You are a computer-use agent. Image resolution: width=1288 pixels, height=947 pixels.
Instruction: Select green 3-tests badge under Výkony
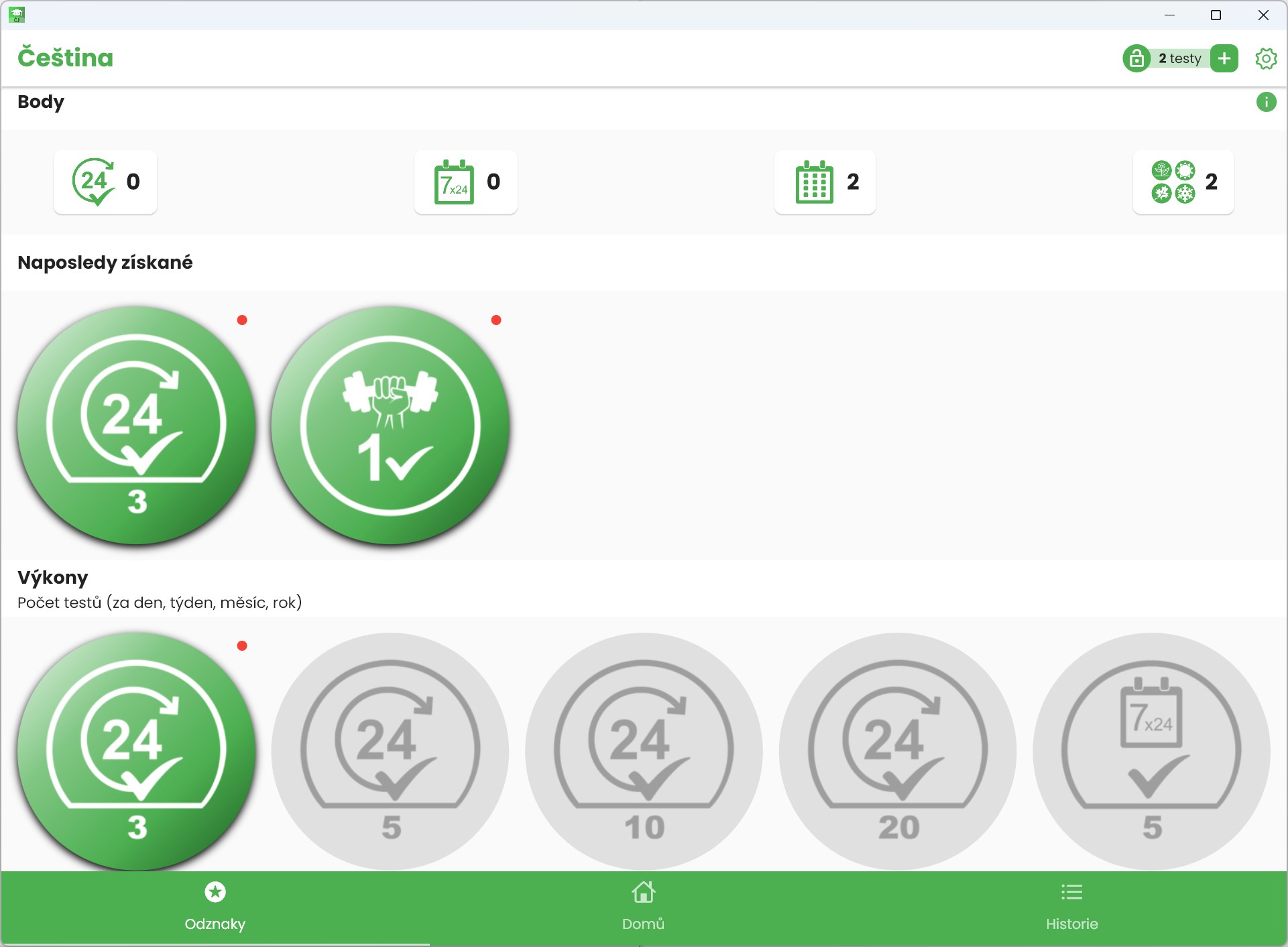(x=137, y=751)
